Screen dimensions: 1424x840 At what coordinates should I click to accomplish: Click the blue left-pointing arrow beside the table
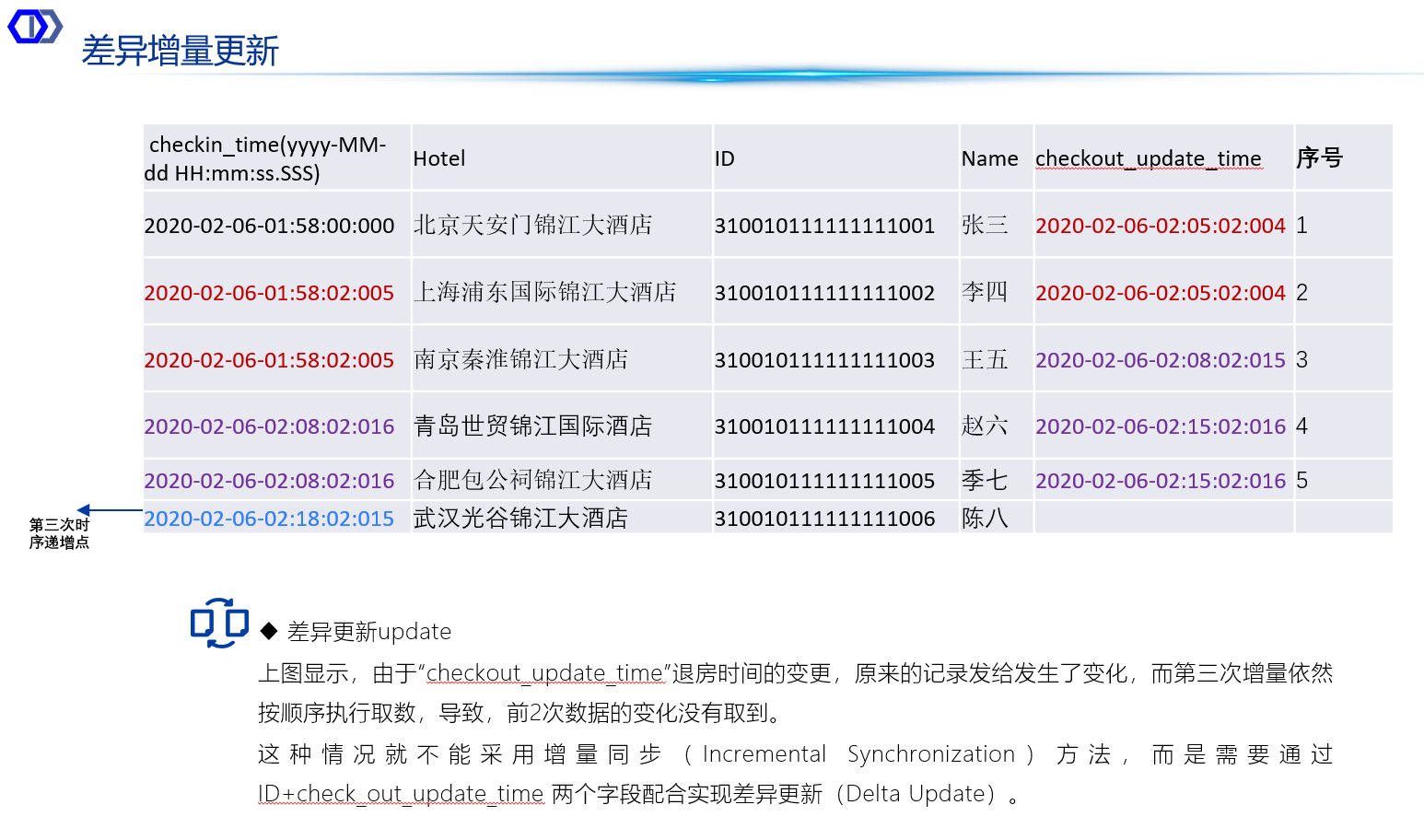click(x=109, y=510)
